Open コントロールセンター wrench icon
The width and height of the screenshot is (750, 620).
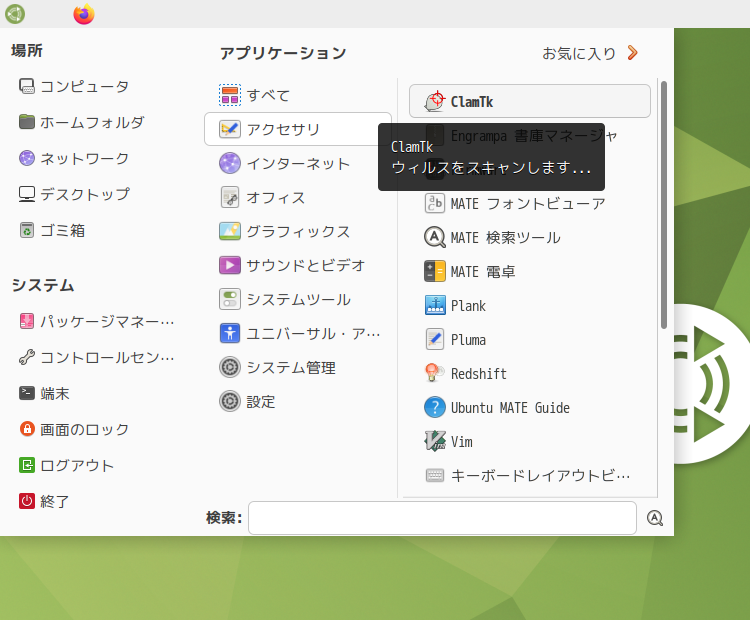pos(27,357)
